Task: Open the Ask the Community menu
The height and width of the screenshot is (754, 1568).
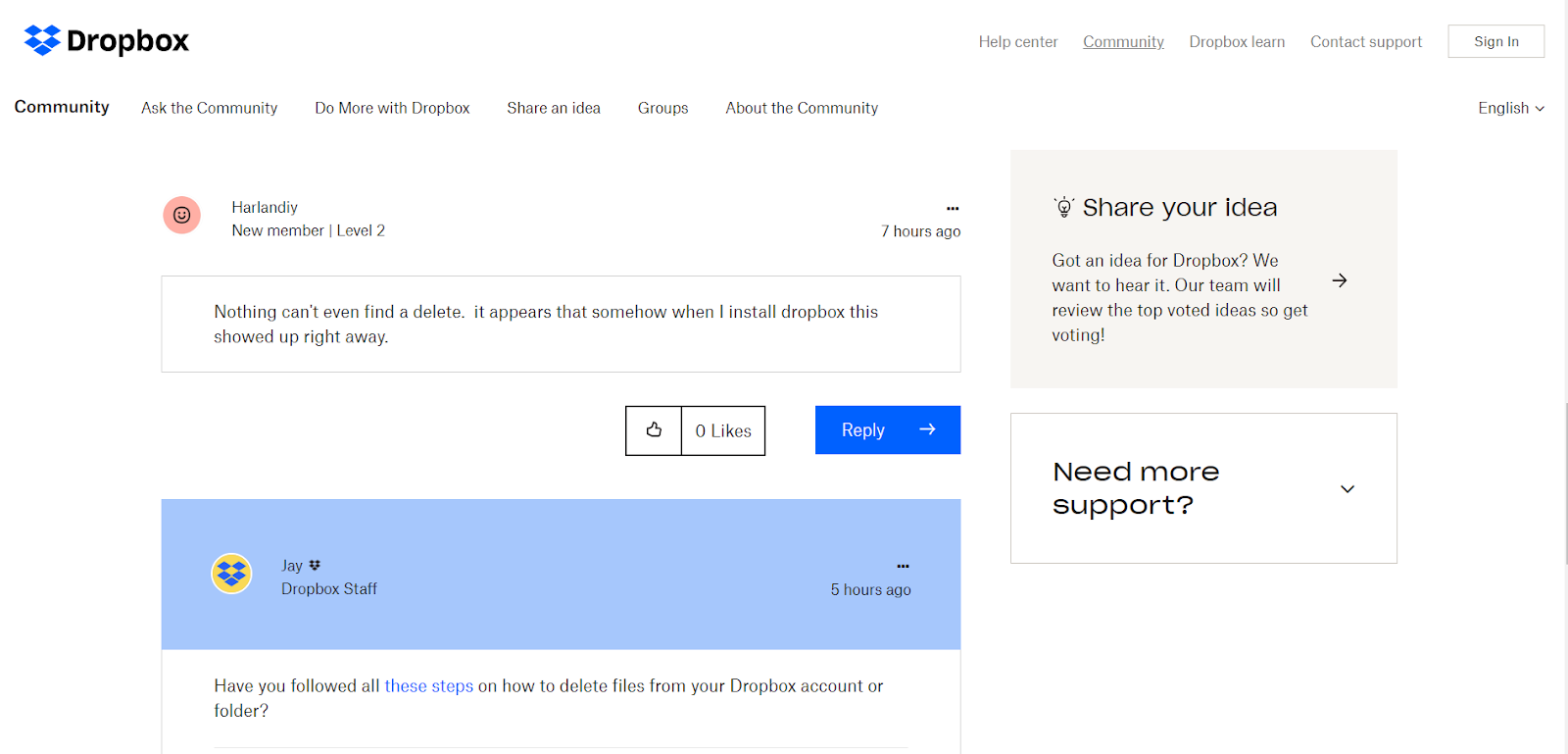Action: coord(210,108)
